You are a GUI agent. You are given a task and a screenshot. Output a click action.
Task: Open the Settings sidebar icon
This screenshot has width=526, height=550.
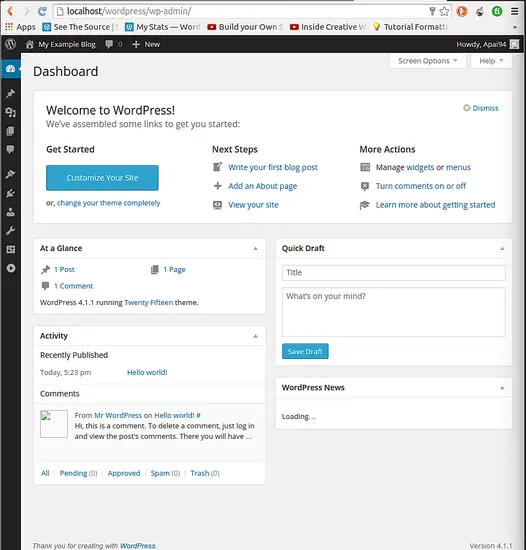tap(11, 249)
